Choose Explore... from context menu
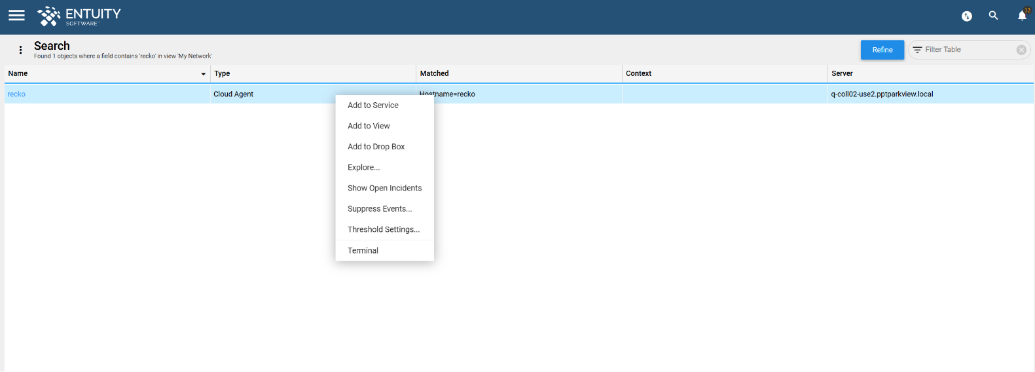Image resolution: width=1035 pixels, height=372 pixels. coord(385,168)
